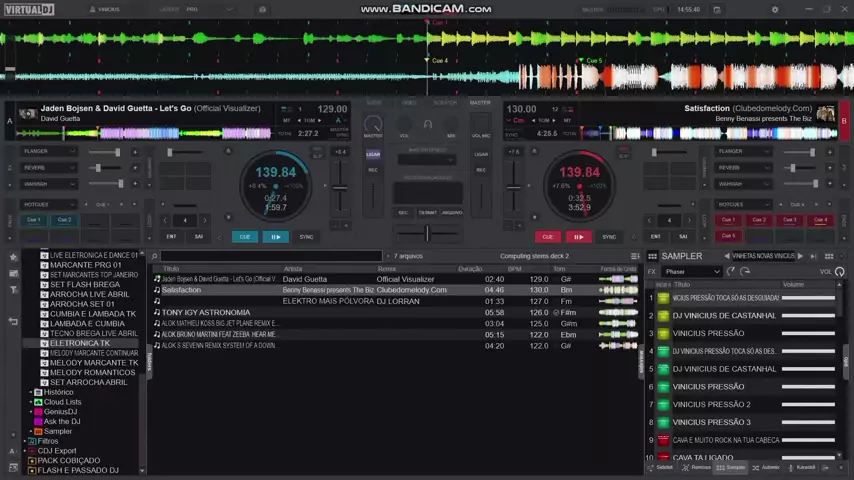Click the ARQUIVO button in mixer
Image resolution: width=854 pixels, height=480 pixels.
click(452, 213)
